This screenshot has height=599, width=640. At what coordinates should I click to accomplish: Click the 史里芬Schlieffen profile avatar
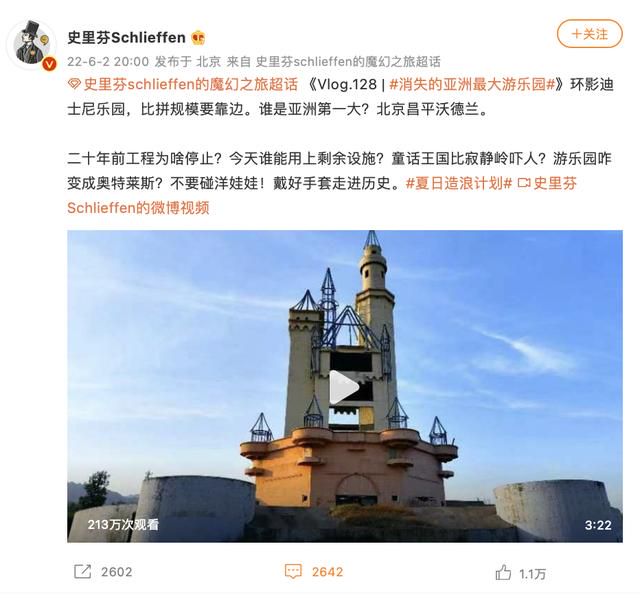pyautogui.click(x=31, y=45)
